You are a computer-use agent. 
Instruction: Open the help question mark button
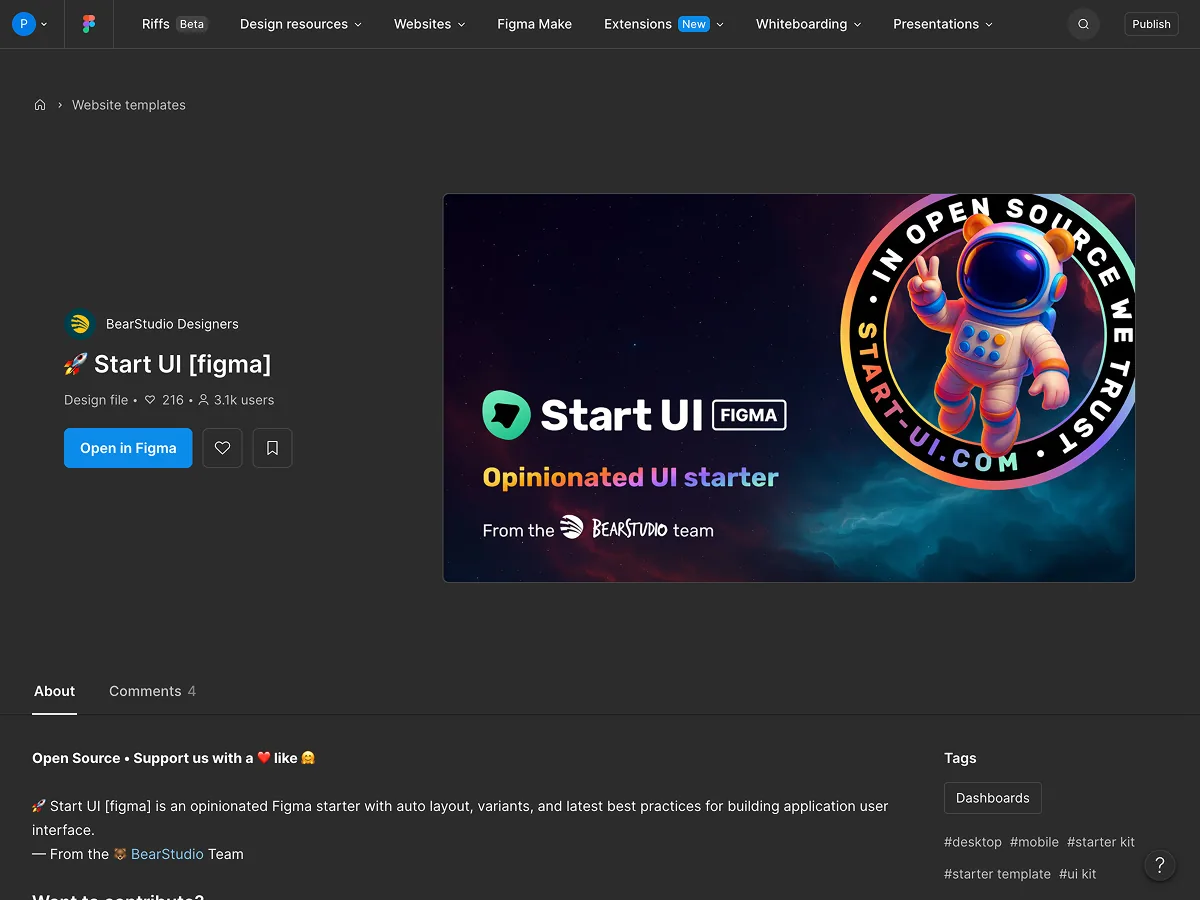coord(1160,865)
